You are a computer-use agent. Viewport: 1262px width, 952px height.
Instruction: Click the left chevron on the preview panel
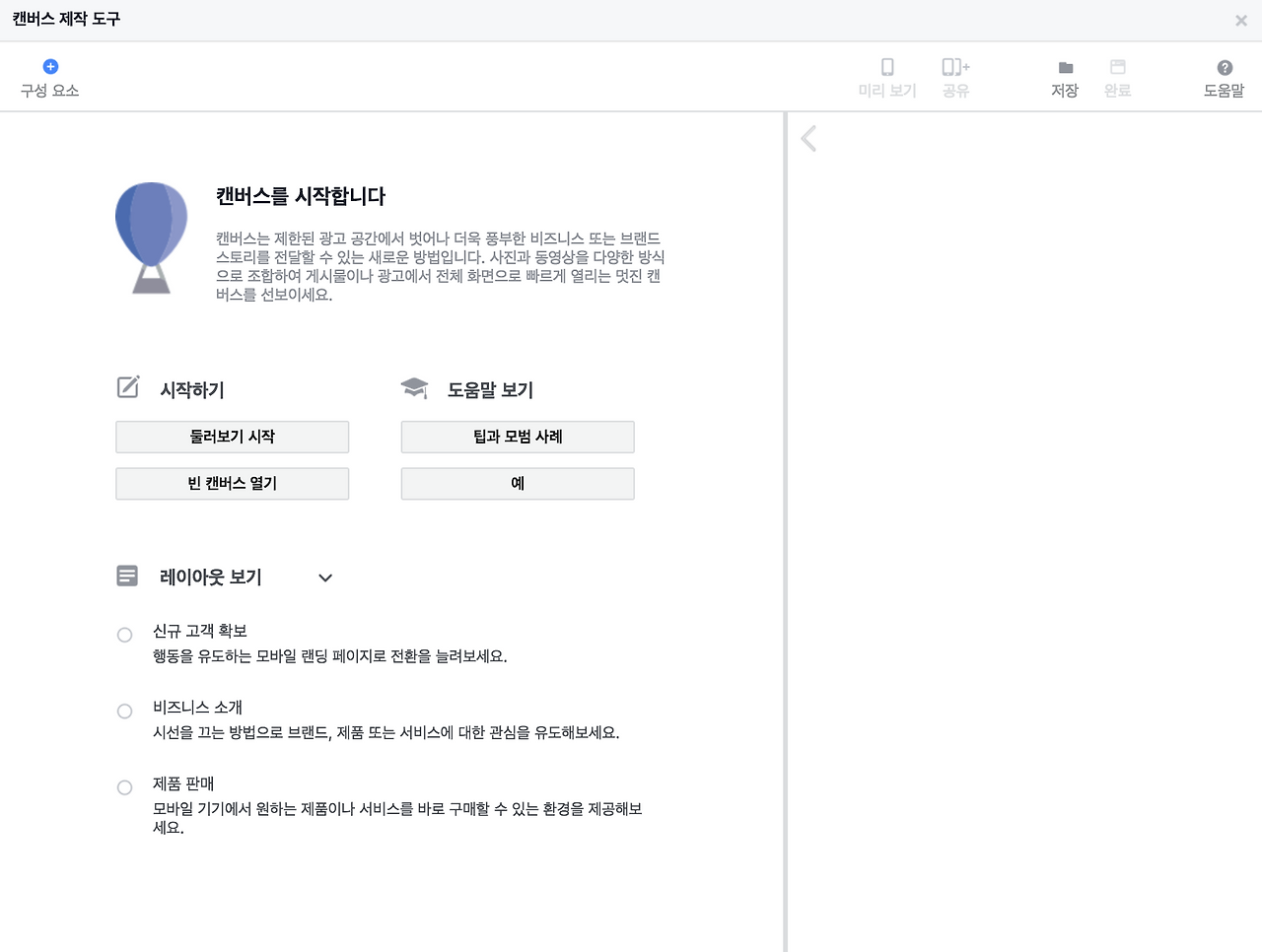click(x=808, y=138)
